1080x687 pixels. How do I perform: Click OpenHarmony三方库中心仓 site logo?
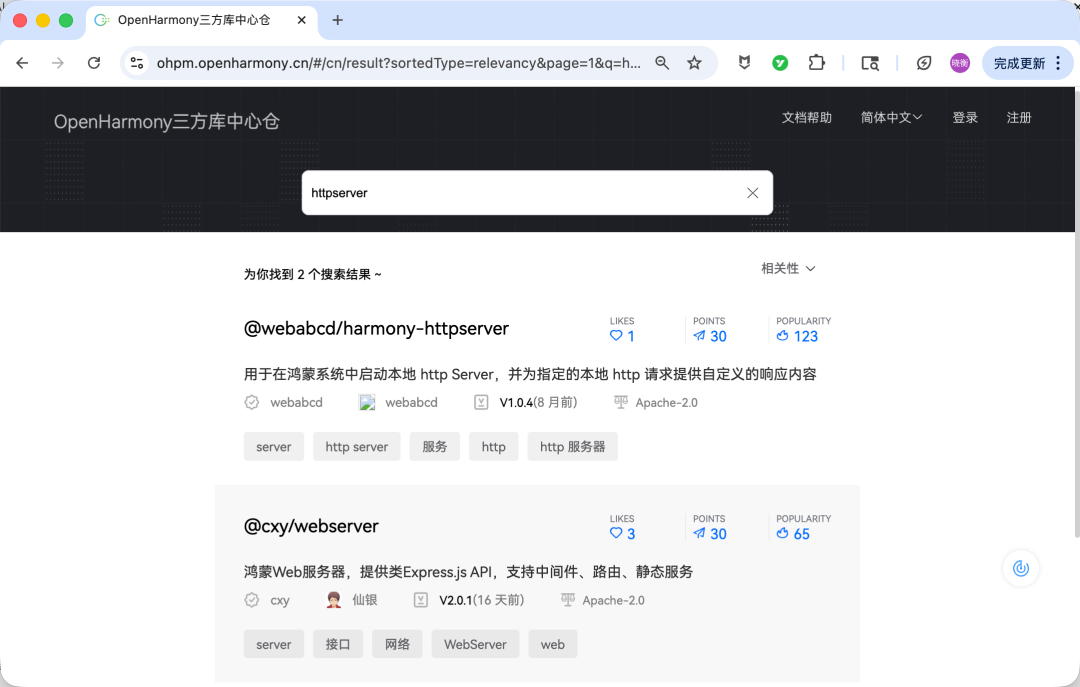[x=167, y=121]
